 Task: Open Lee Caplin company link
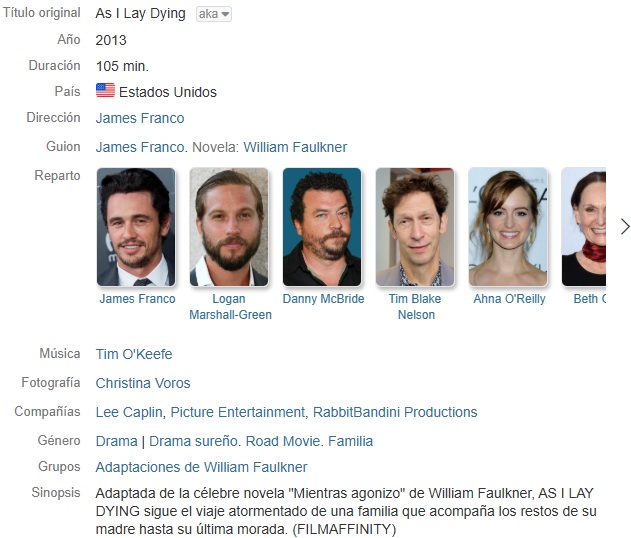[x=129, y=412]
